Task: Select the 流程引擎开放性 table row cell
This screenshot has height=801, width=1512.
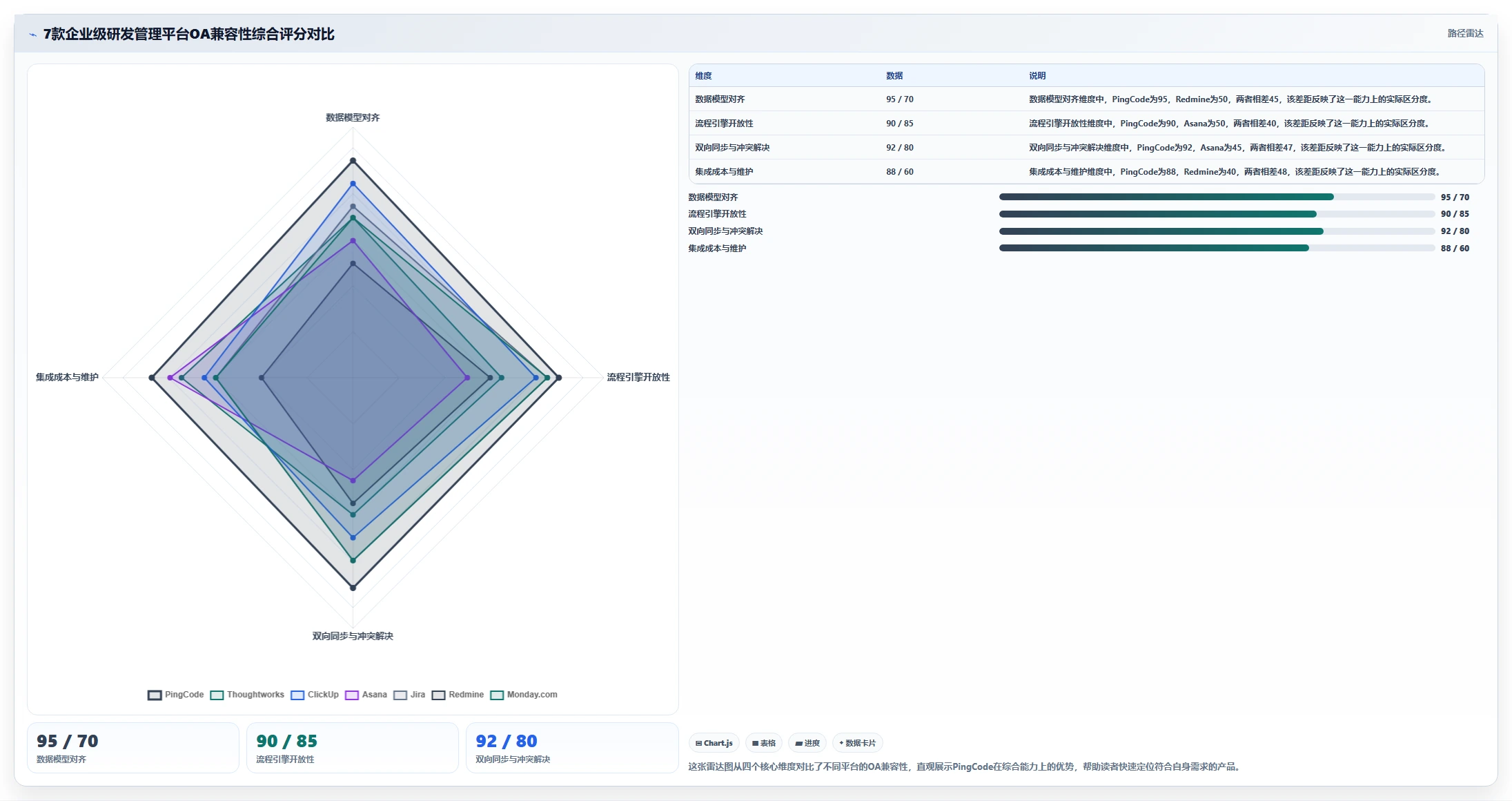Action: [x=724, y=124]
